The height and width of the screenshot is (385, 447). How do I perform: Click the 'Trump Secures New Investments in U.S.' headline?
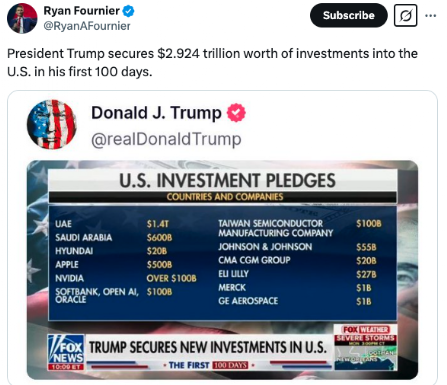tap(208, 347)
